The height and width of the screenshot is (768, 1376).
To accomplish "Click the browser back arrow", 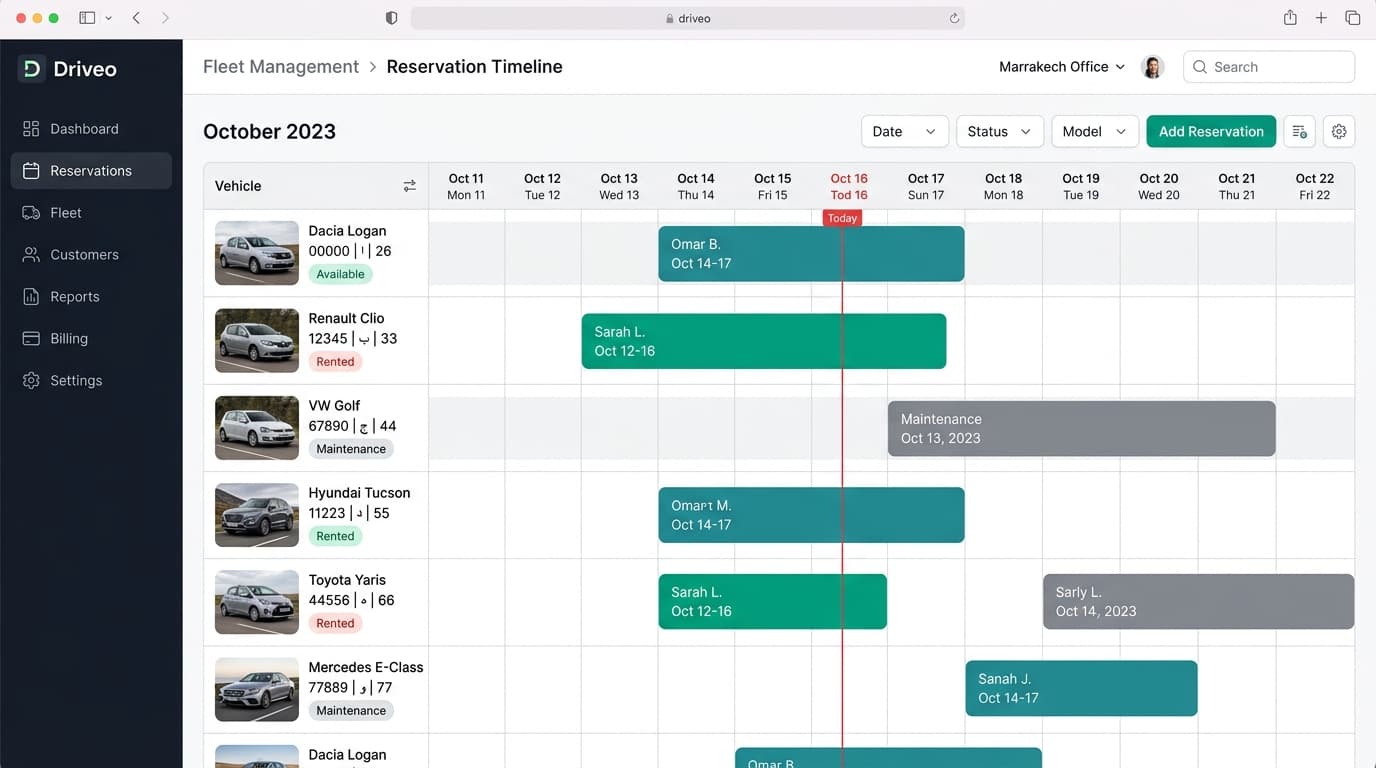I will (136, 18).
